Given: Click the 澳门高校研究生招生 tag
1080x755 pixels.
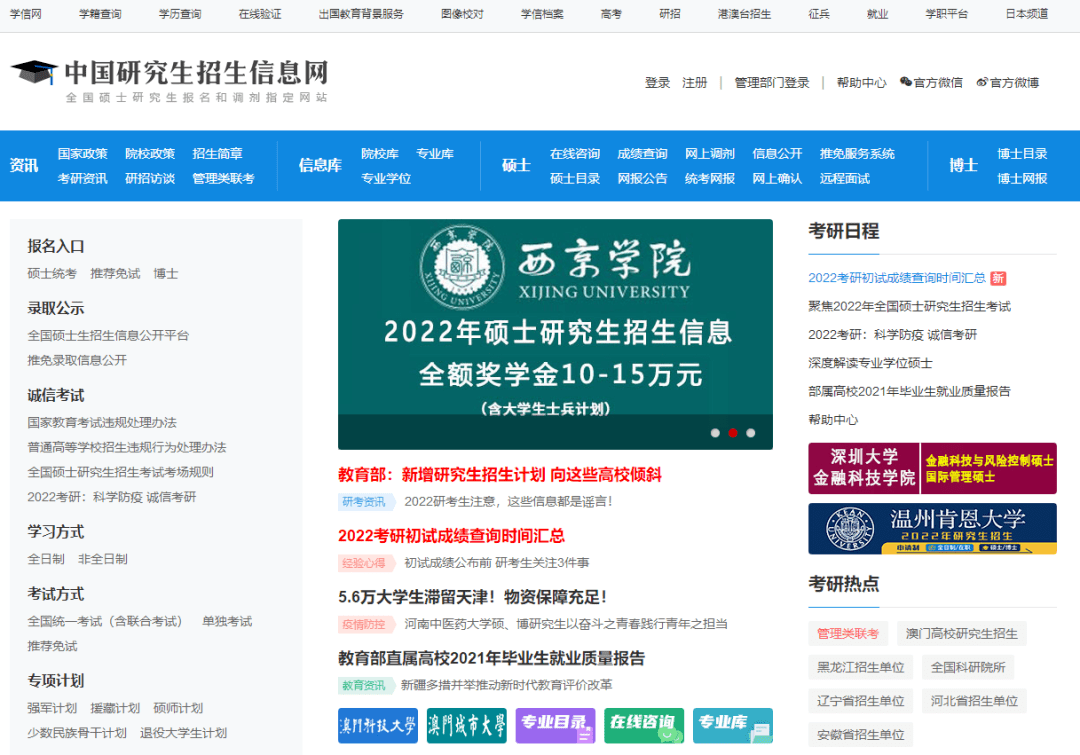Looking at the screenshot, I should [962, 634].
